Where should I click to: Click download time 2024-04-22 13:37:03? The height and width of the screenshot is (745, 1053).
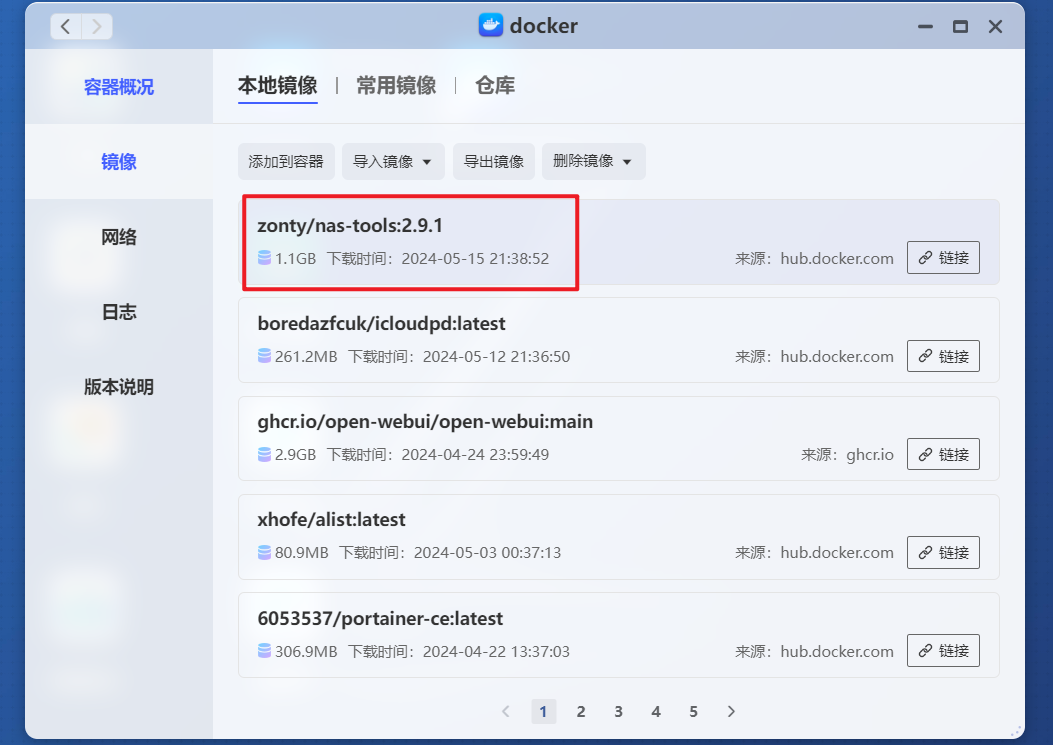coord(496,652)
